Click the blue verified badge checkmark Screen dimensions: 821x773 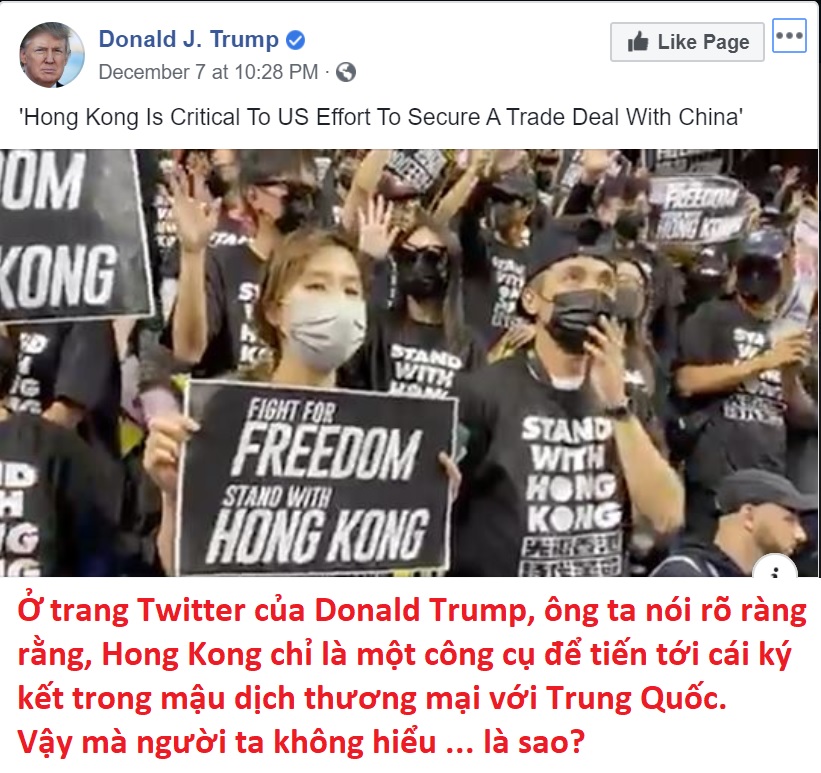295,40
